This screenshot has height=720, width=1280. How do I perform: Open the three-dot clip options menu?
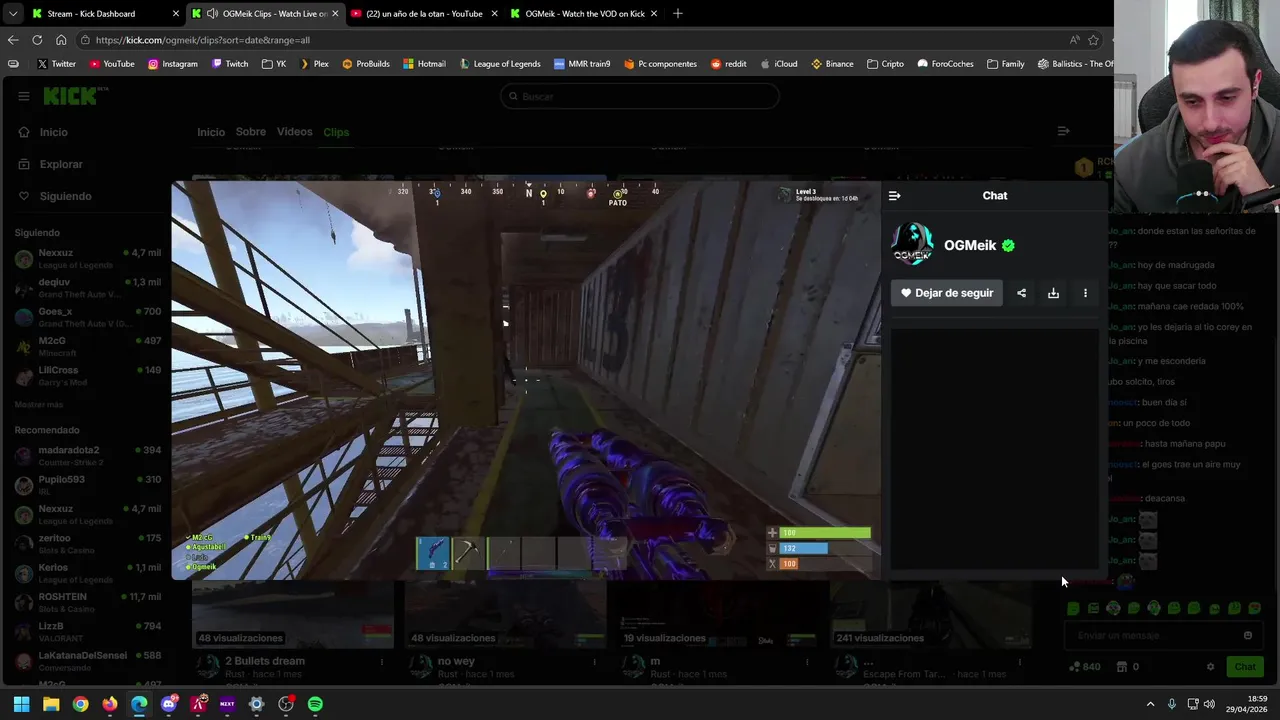(x=1085, y=293)
